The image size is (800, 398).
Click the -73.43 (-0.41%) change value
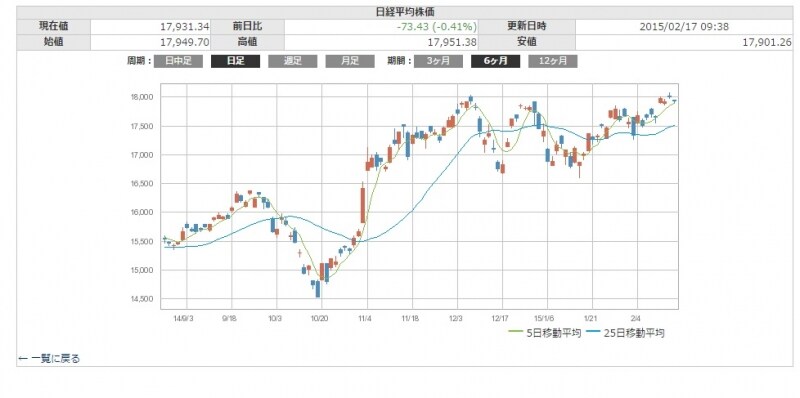pyautogui.click(x=437, y=27)
